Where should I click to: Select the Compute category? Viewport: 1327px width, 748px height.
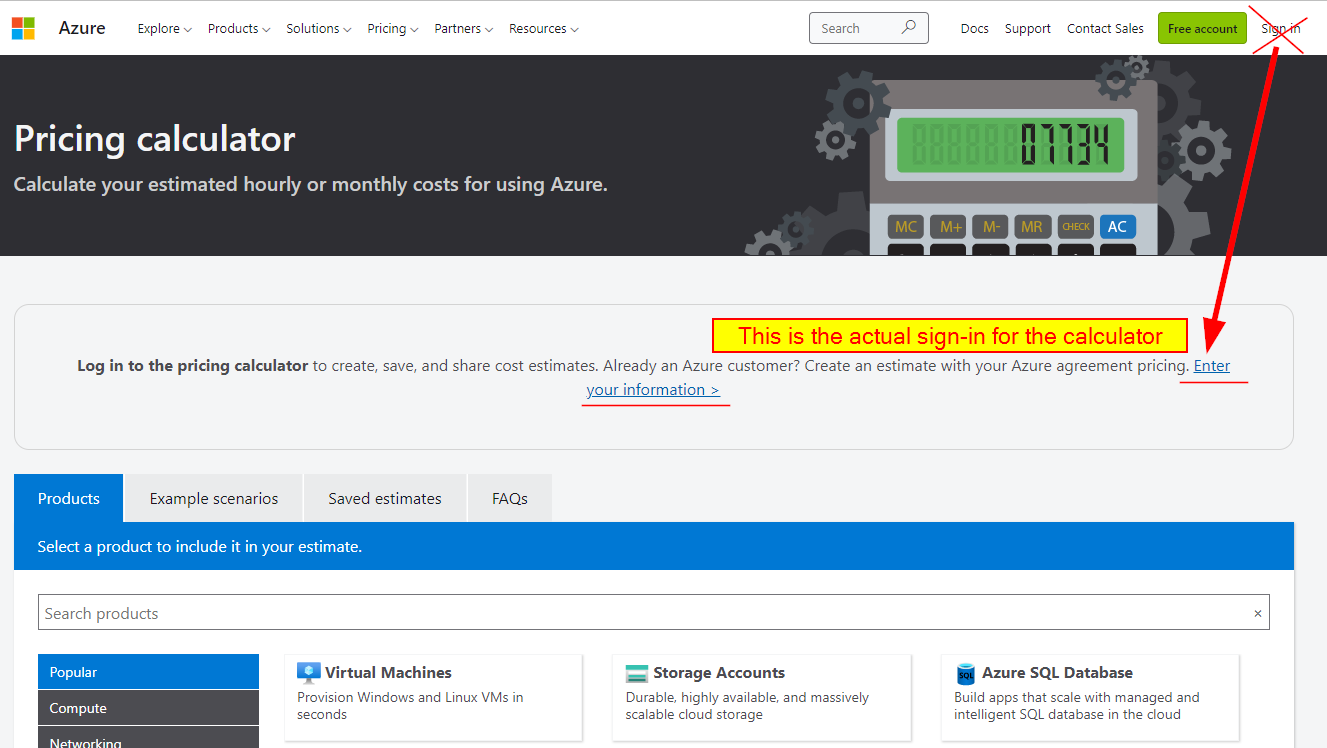148,708
